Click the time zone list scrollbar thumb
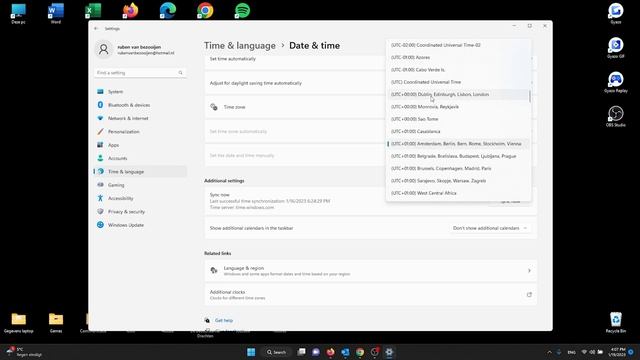The height and width of the screenshot is (360, 640). click(x=530, y=97)
